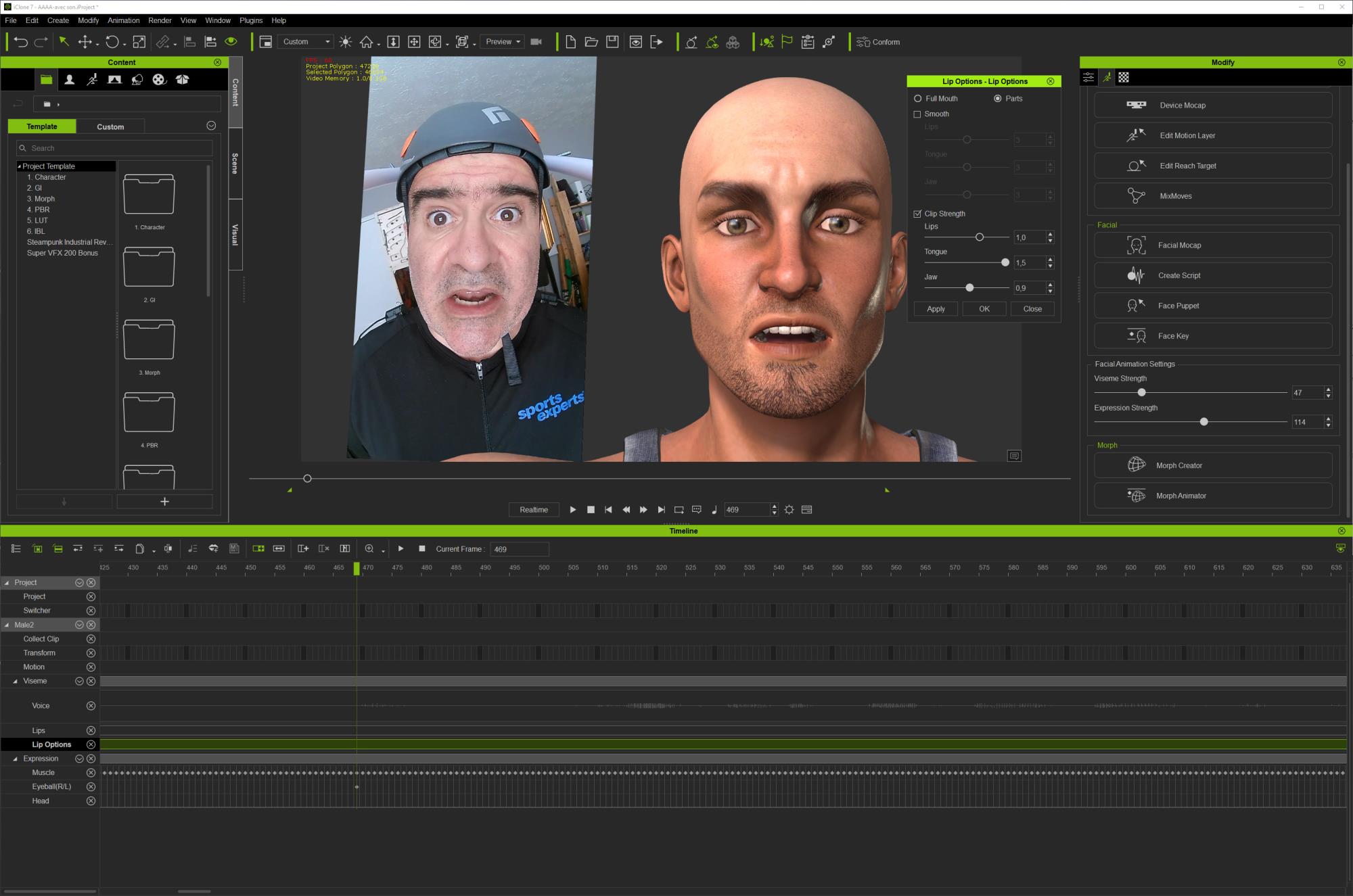The height and width of the screenshot is (896, 1353).
Task: Click the Clip Strength Jaw slider
Action: [967, 288]
